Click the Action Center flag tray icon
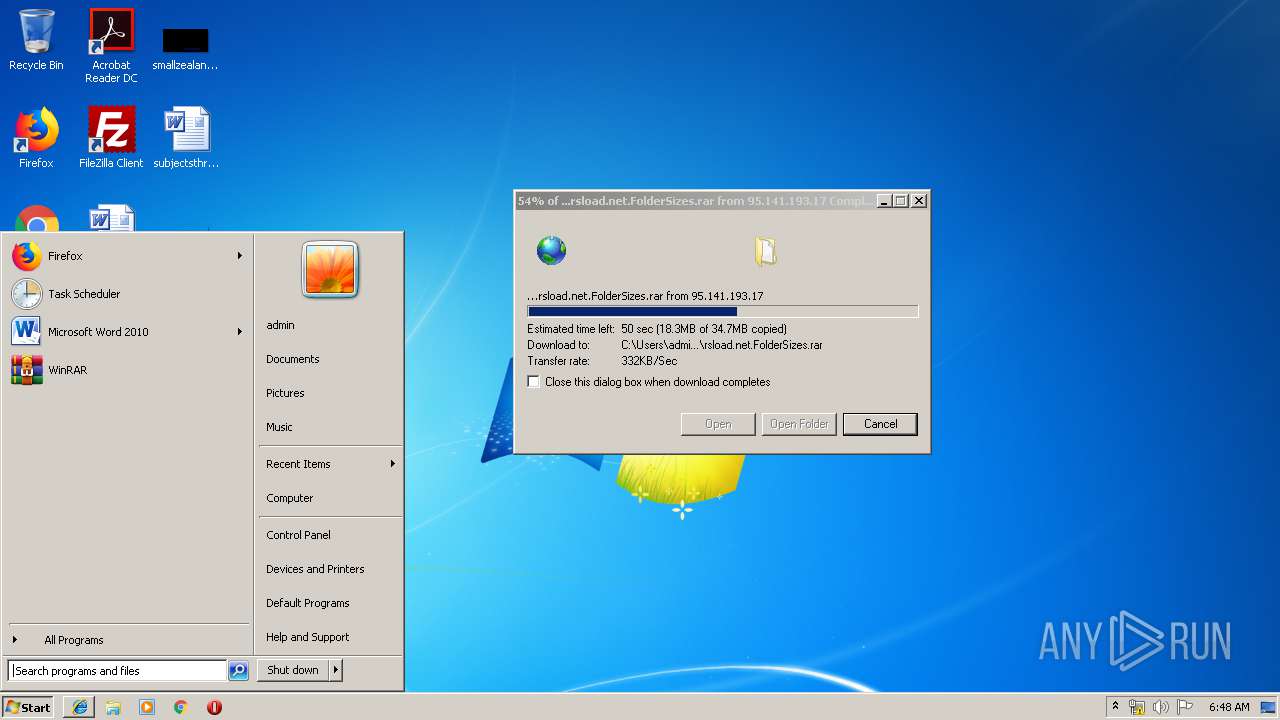Viewport: 1280px width, 720px height. pyautogui.click(x=1185, y=707)
